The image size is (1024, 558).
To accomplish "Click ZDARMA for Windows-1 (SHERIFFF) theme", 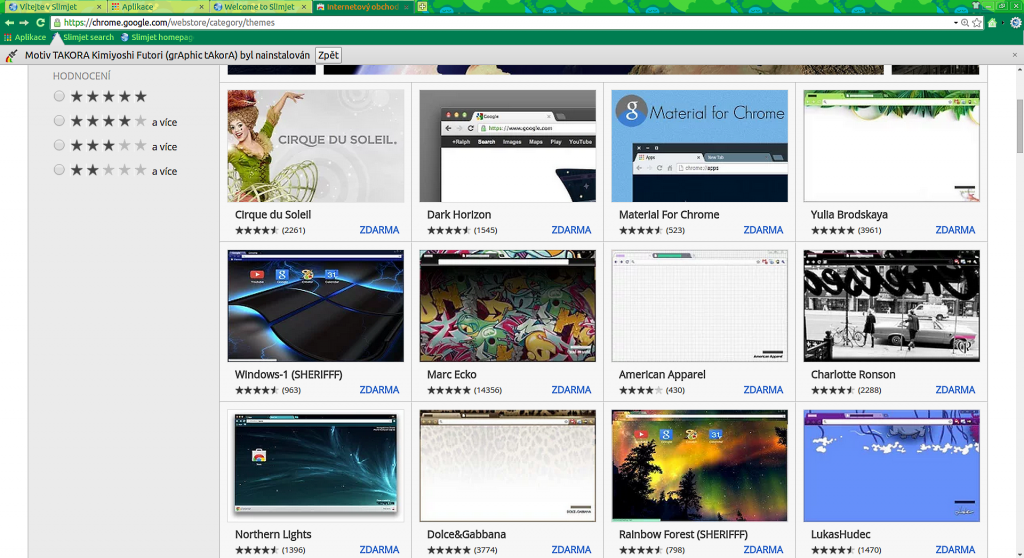I will click(x=379, y=390).
